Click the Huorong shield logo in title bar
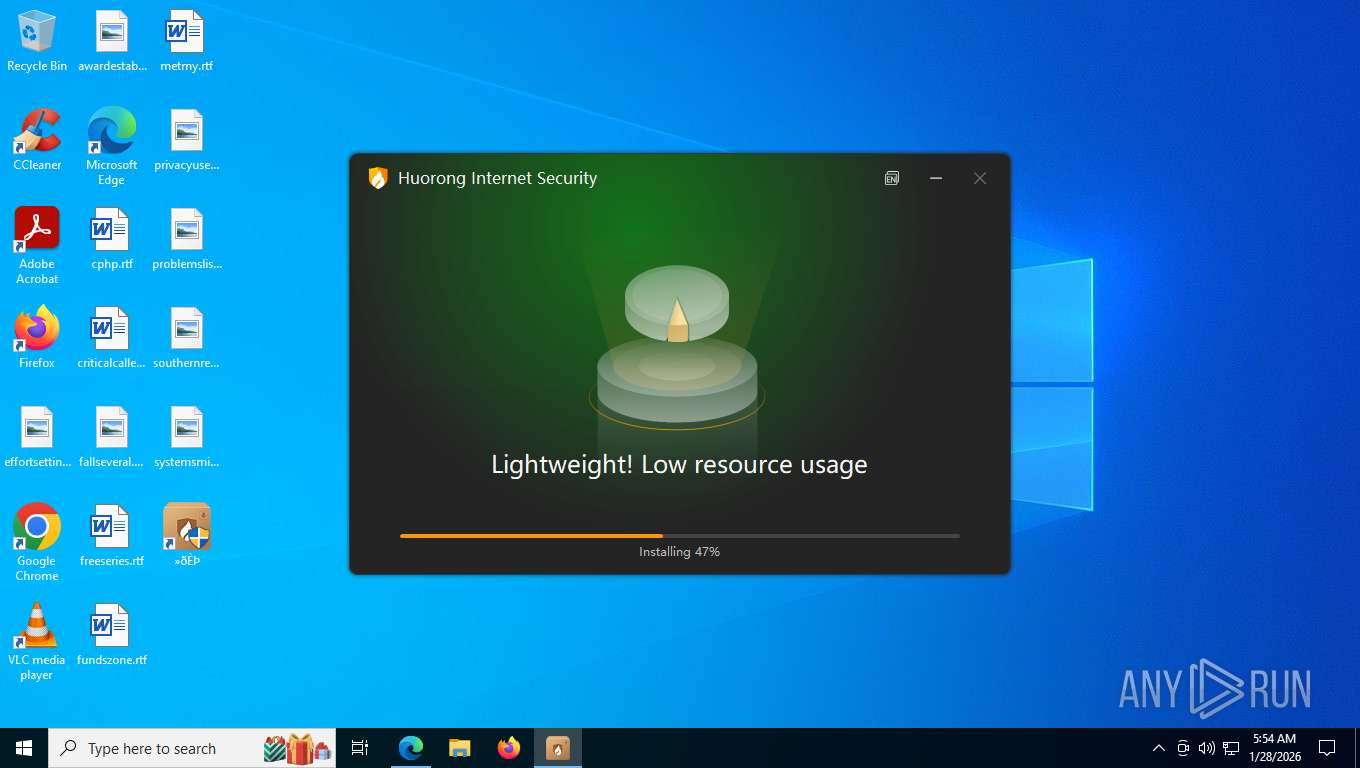 (378, 178)
